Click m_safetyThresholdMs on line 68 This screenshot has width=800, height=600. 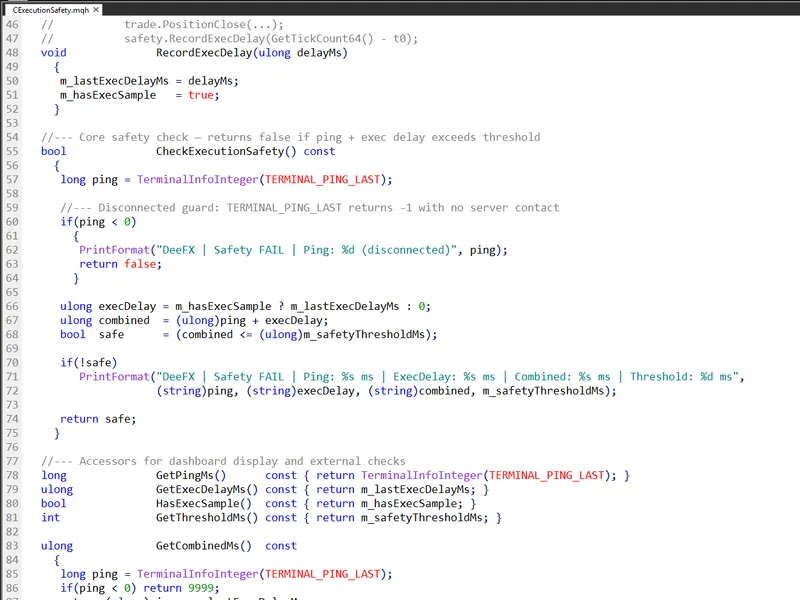pyautogui.click(x=364, y=334)
